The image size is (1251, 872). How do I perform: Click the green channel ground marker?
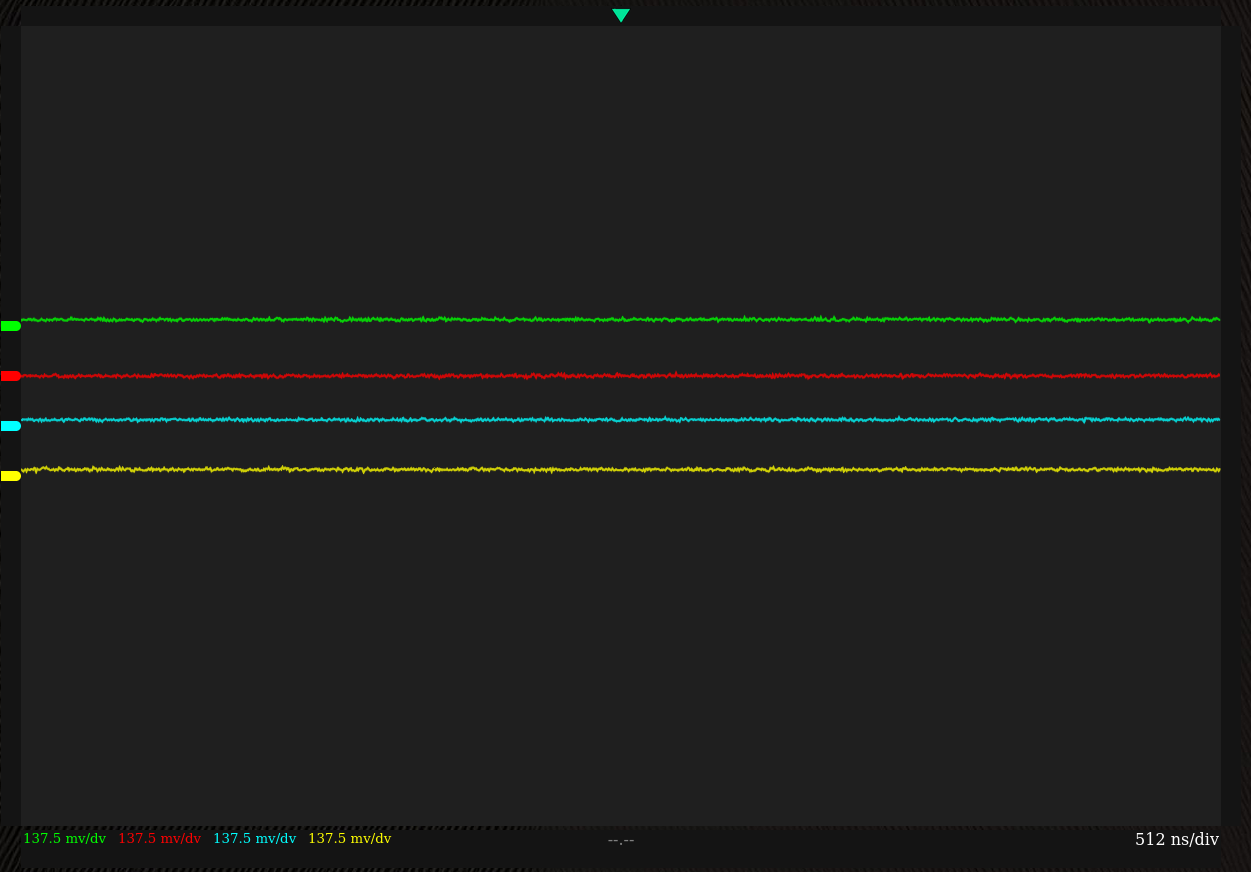11,326
